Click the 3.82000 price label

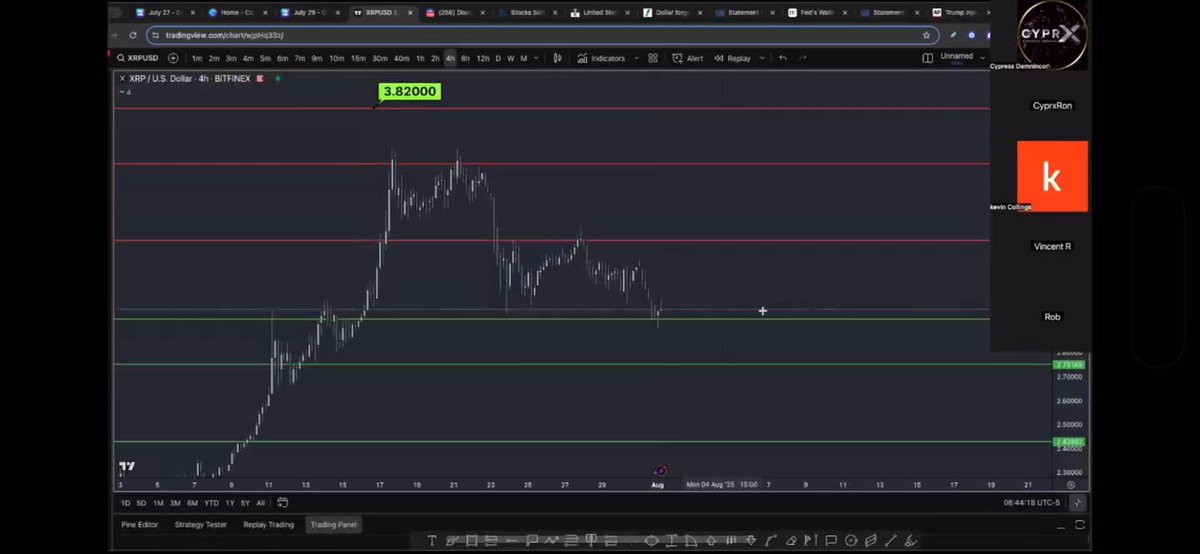(x=410, y=91)
